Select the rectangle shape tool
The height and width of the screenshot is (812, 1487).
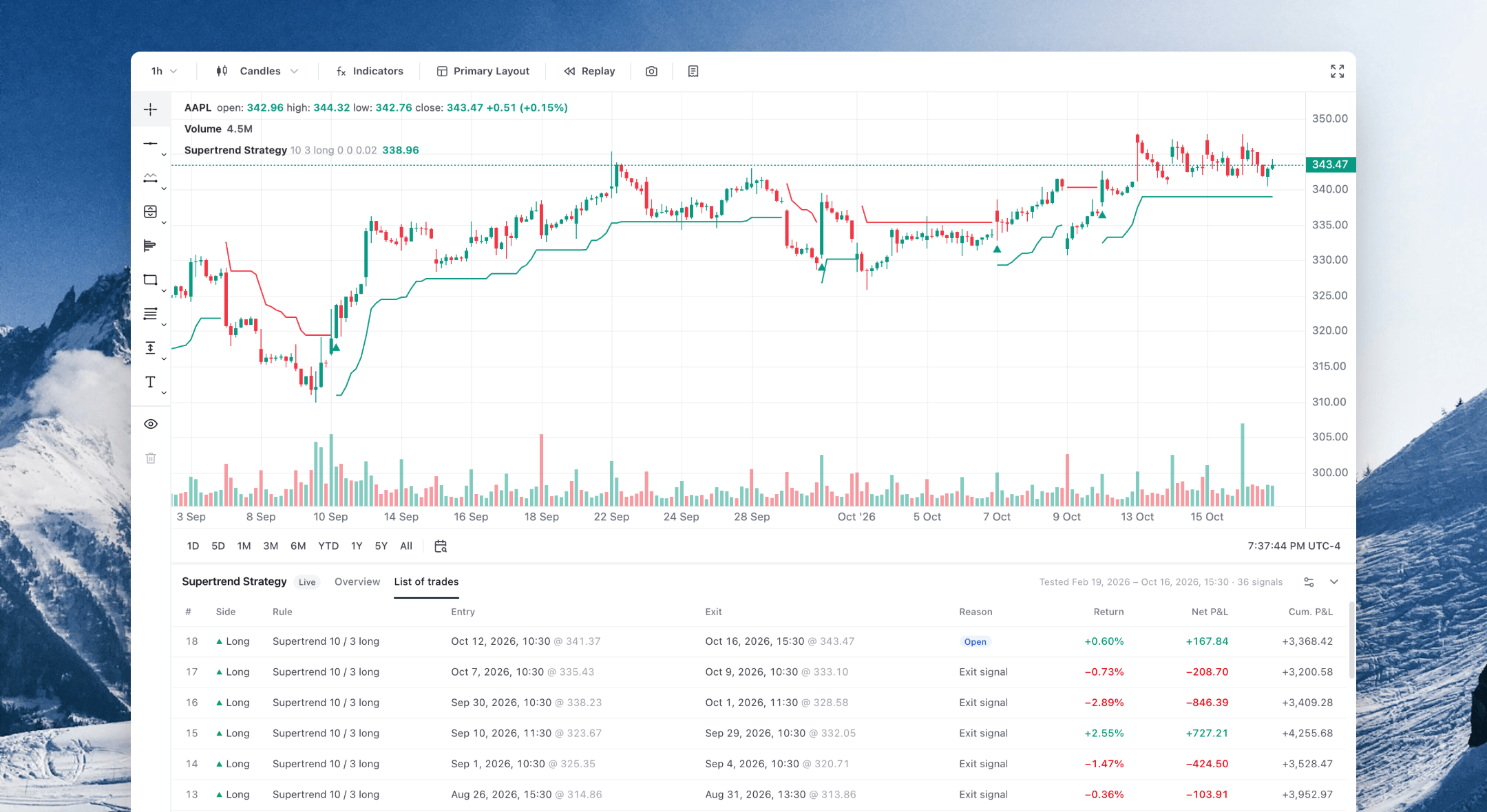tap(150, 280)
